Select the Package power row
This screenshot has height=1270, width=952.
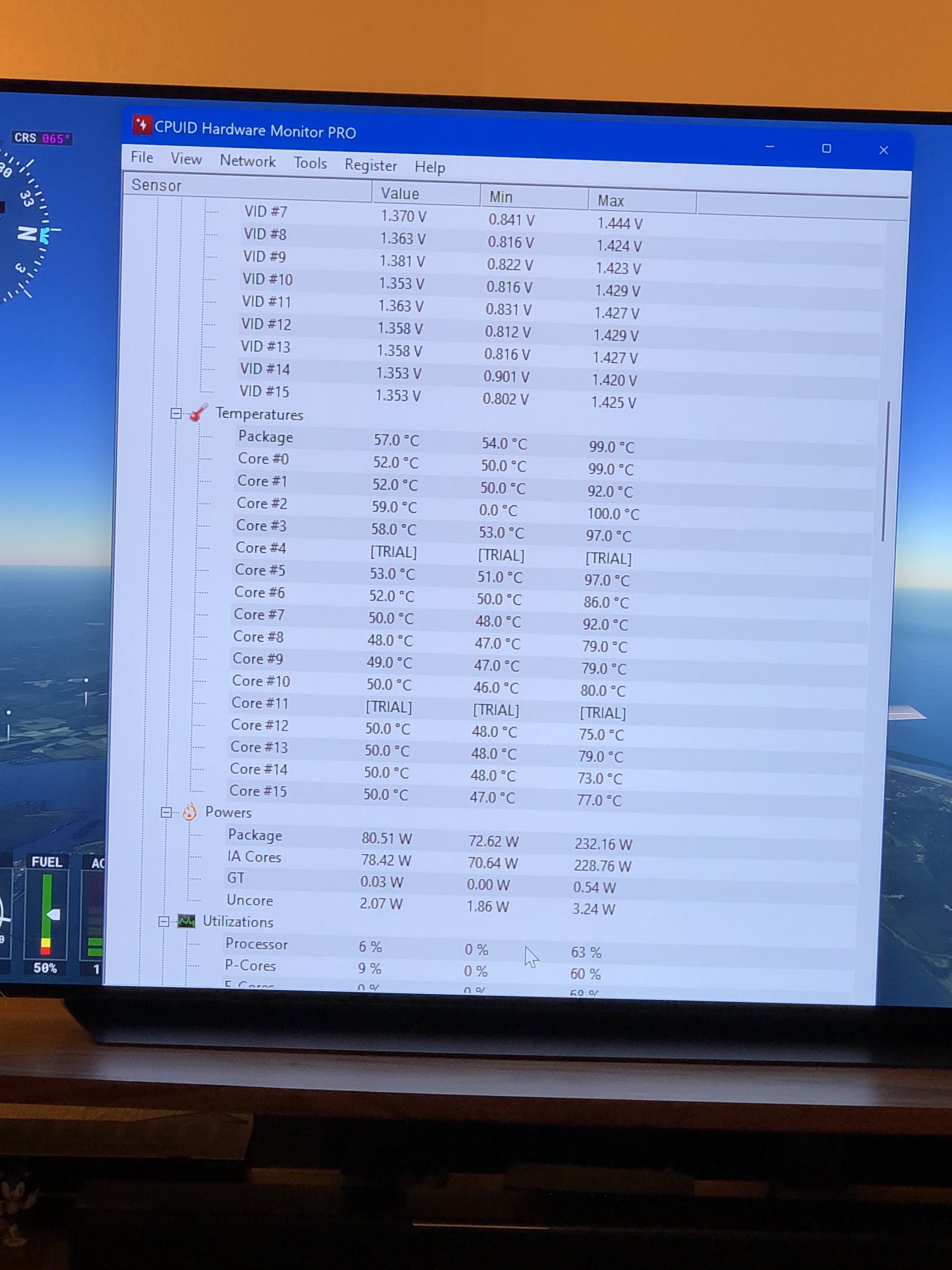(x=255, y=835)
